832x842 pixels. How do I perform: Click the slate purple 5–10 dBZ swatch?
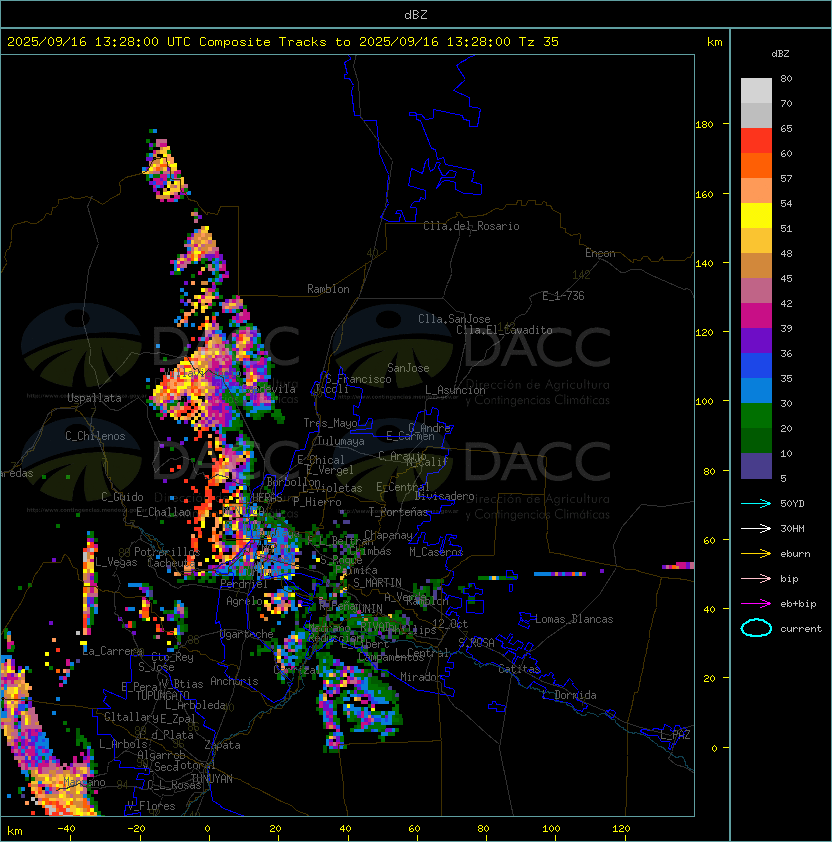point(756,465)
